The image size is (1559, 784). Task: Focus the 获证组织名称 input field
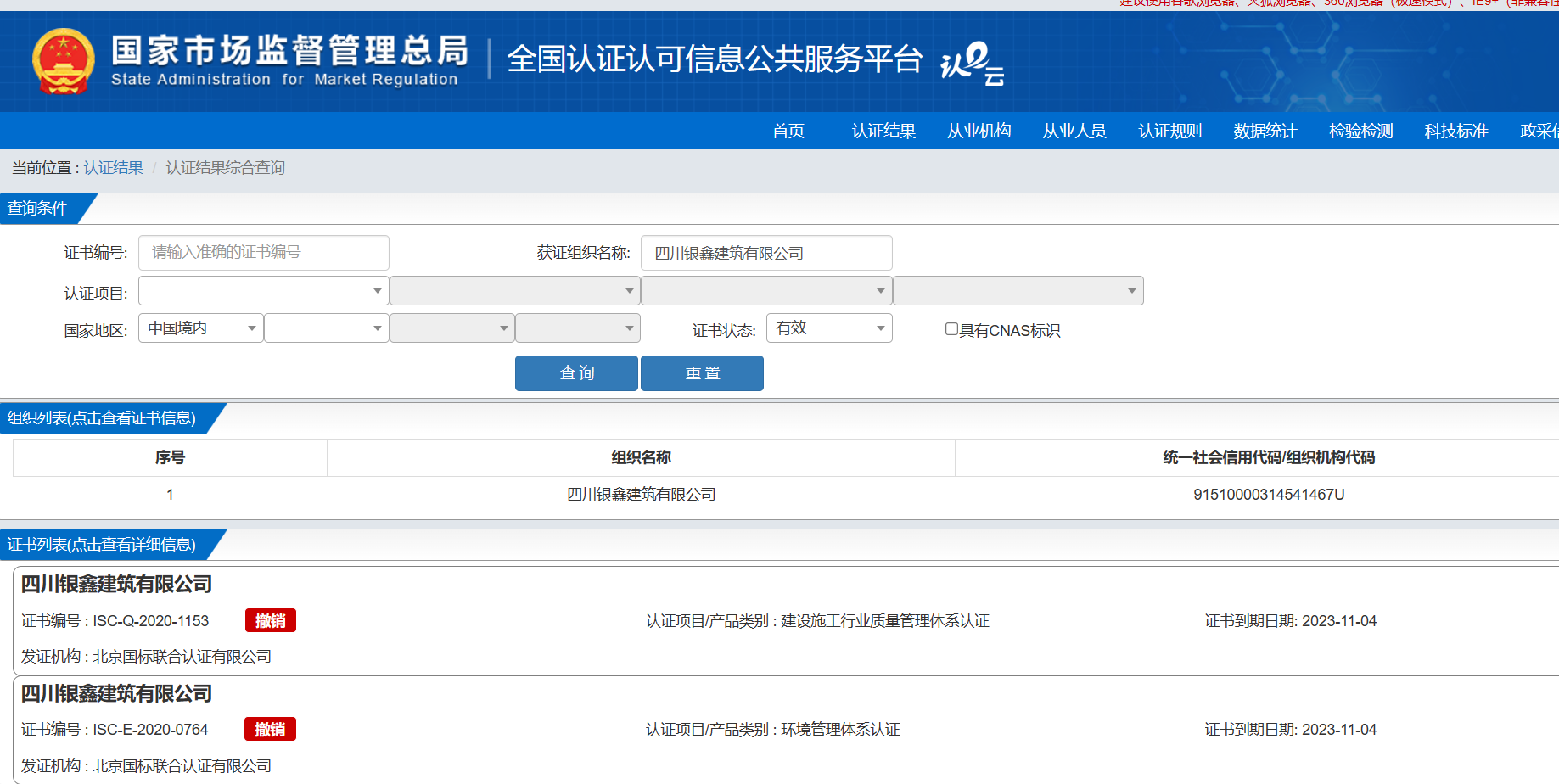click(x=766, y=253)
